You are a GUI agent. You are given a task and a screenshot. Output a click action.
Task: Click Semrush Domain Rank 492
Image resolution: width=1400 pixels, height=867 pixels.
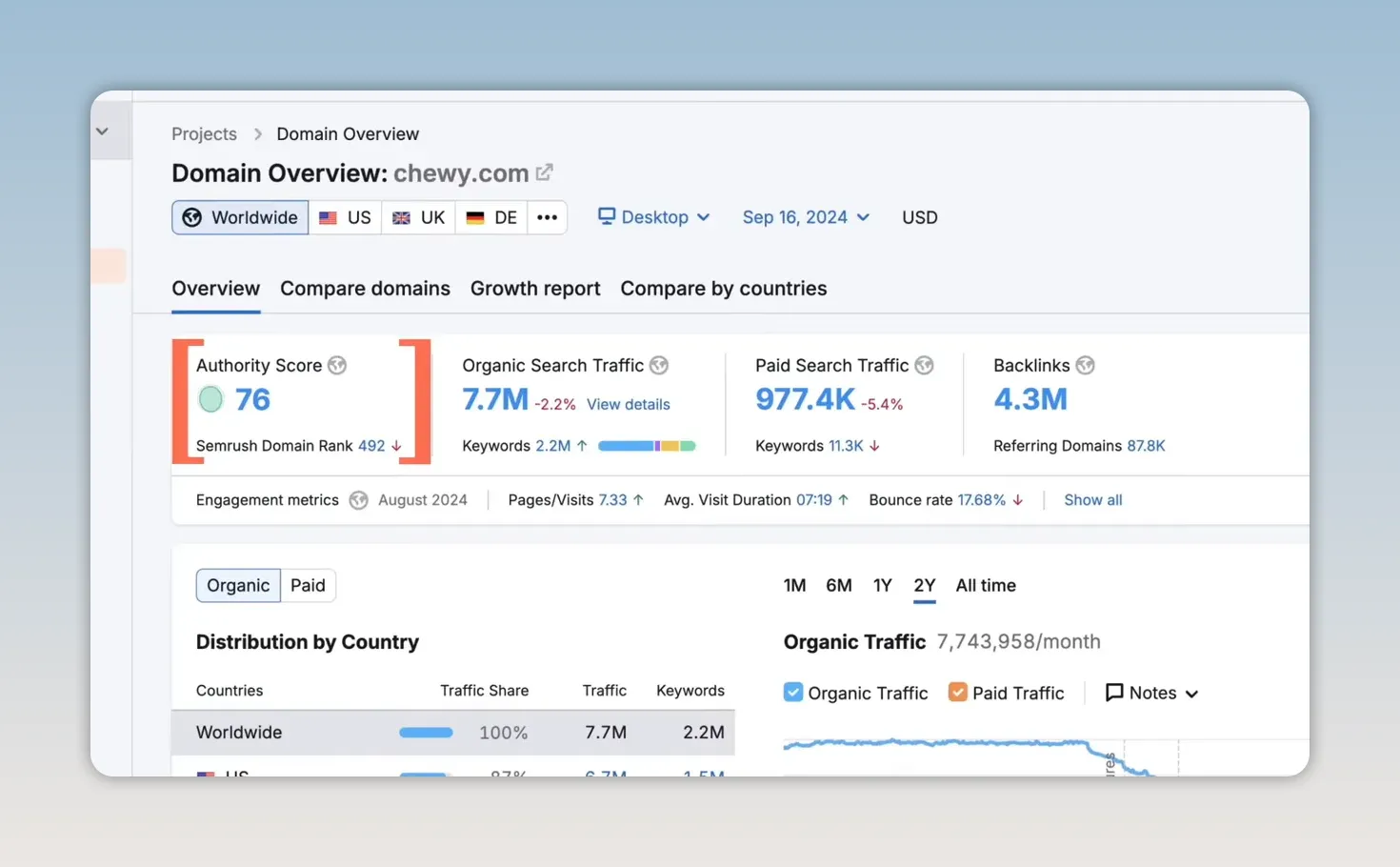click(x=371, y=446)
